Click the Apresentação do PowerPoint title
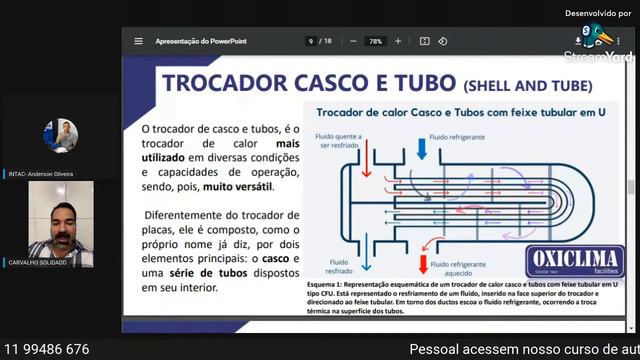Viewport: 640px width, 360px height. (x=201, y=41)
